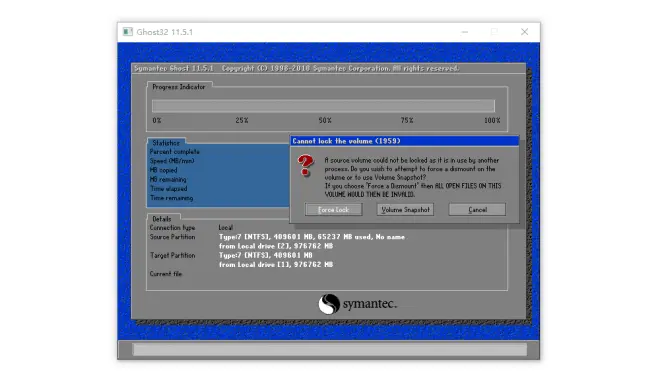Minimize the Ghost32 window
The height and width of the screenshot is (378, 660).
click(x=465, y=32)
